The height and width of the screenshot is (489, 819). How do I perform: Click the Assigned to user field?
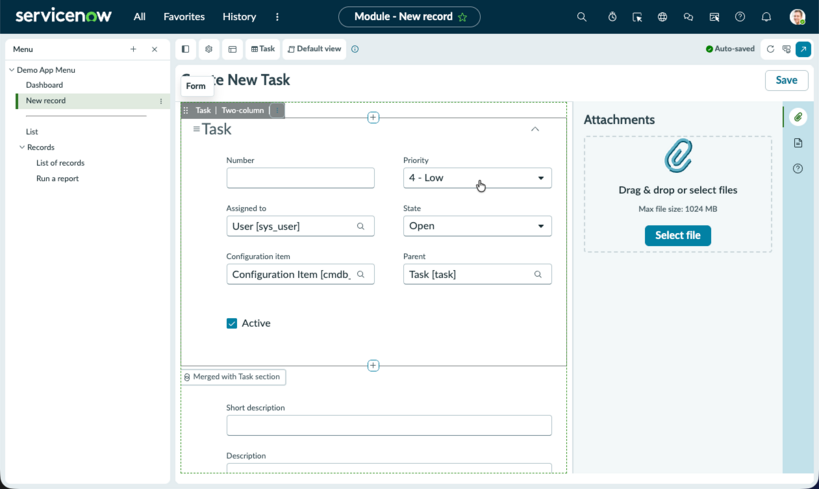pos(300,226)
